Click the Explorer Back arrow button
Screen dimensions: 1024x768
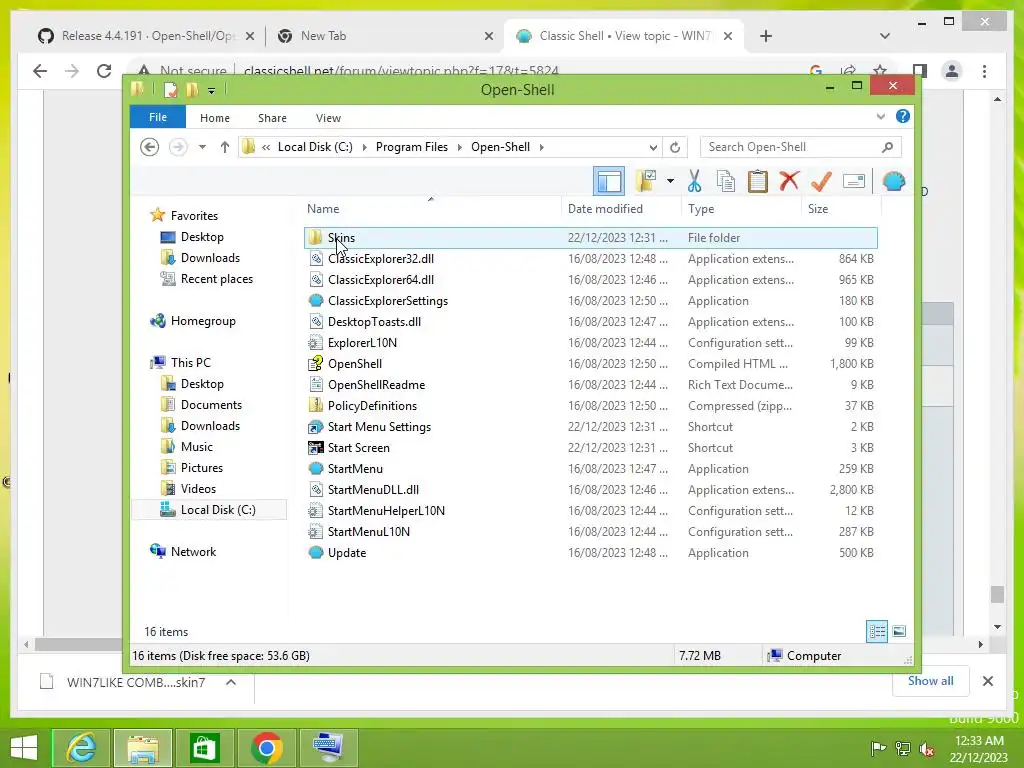(x=150, y=147)
